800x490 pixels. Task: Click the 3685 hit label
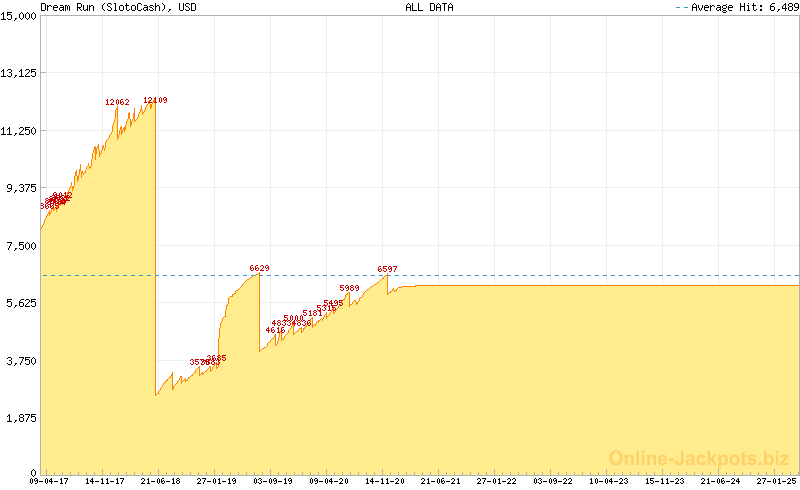(217, 358)
